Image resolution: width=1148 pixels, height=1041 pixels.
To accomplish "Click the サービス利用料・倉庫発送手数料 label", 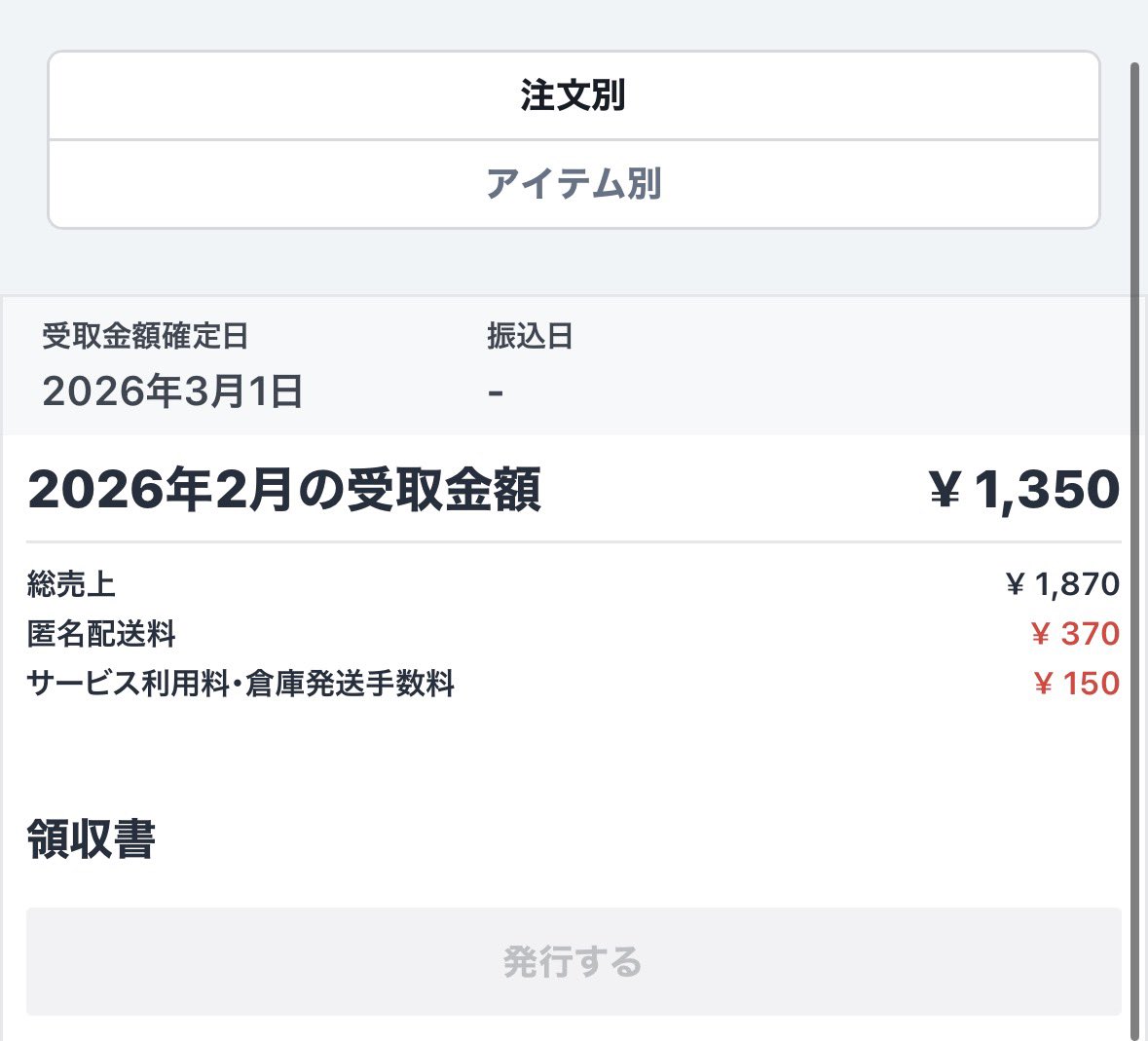I will point(241,684).
